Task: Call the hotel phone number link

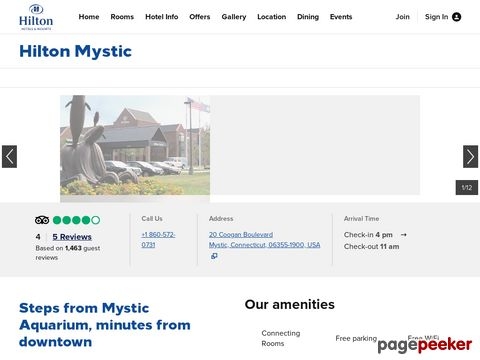Action: (x=158, y=239)
